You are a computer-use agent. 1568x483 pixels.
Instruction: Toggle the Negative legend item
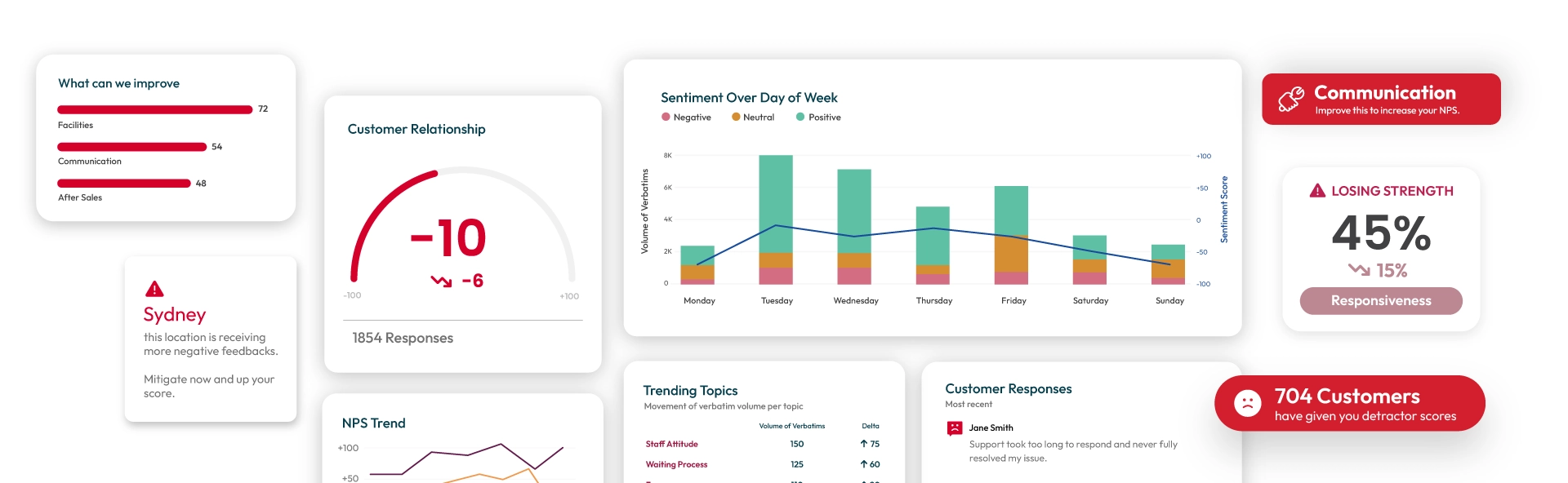pos(686,117)
